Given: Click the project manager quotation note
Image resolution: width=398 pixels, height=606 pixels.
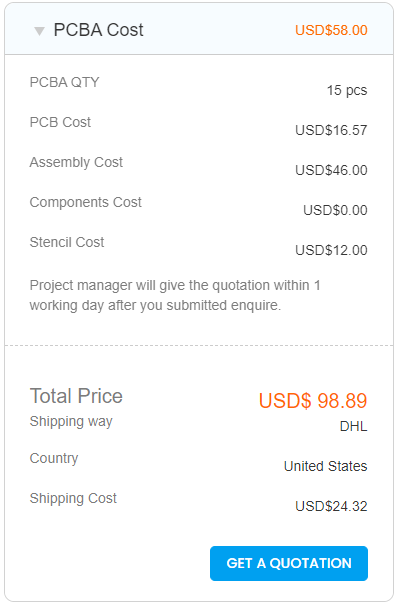Looking at the screenshot, I should coord(175,295).
